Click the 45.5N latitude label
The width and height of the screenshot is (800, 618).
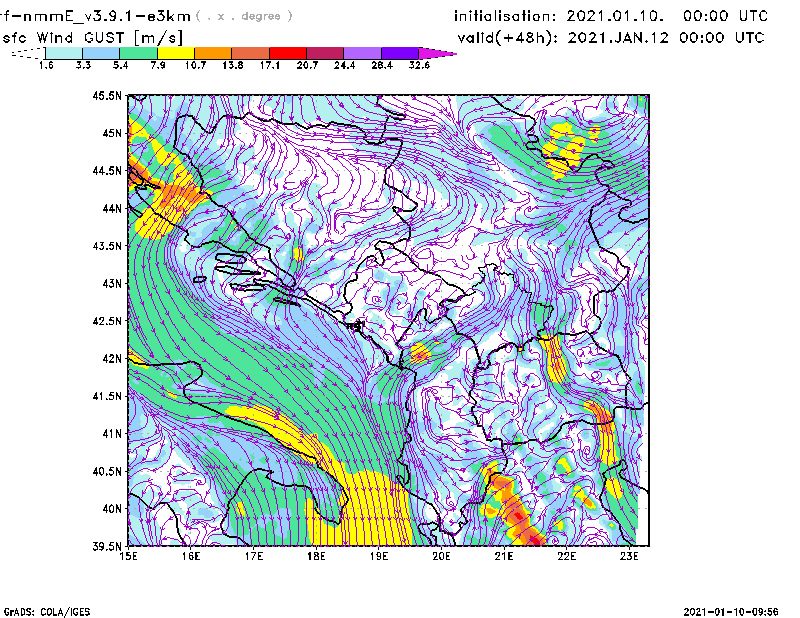107,95
